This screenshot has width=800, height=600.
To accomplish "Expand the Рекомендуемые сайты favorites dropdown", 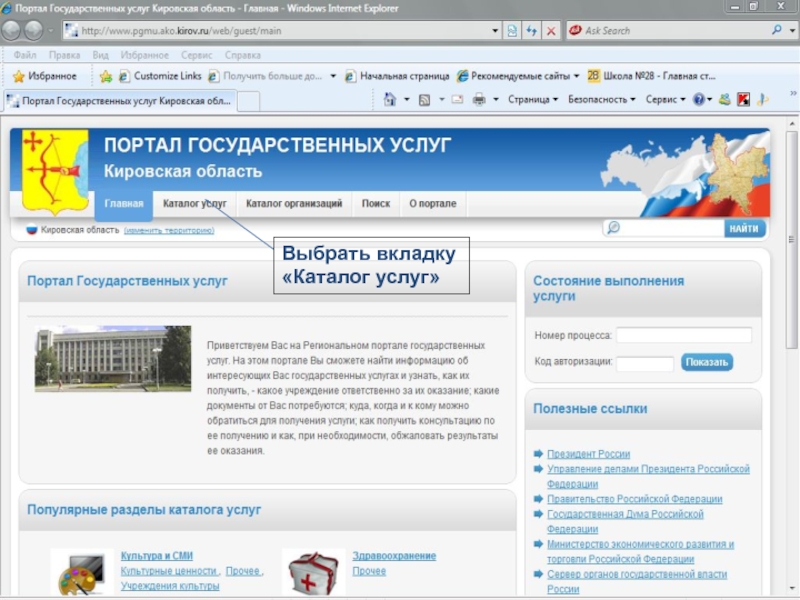I will [577, 76].
